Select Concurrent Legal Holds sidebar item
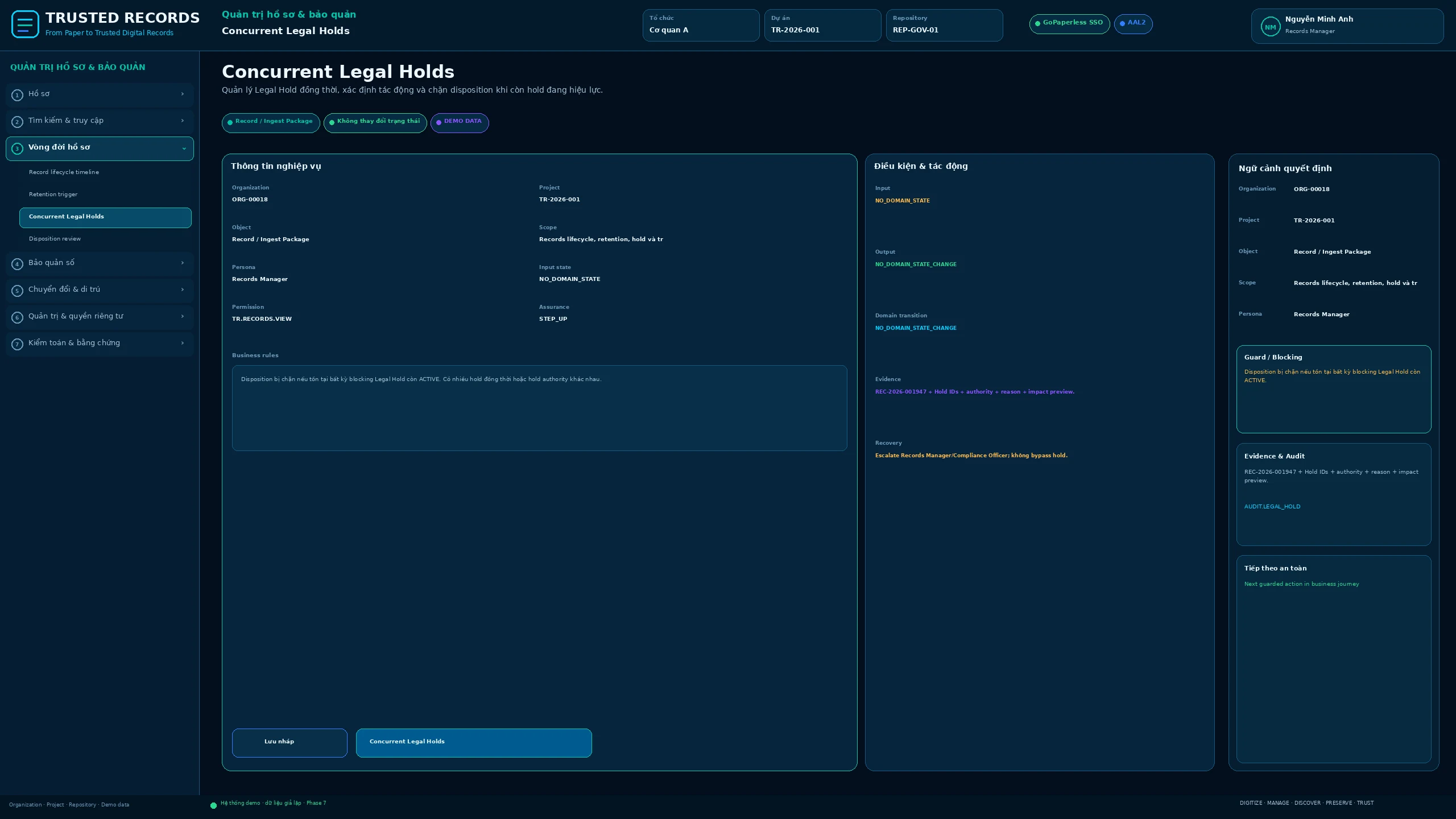This screenshot has width=1456, height=819. pos(105,217)
